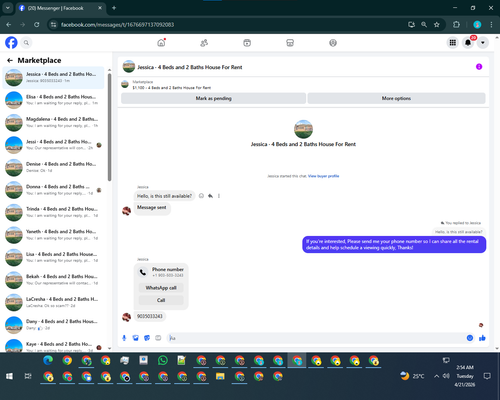500x400 pixels.
Task: Open Bekah's conversation in the list
Action: pos(53,280)
